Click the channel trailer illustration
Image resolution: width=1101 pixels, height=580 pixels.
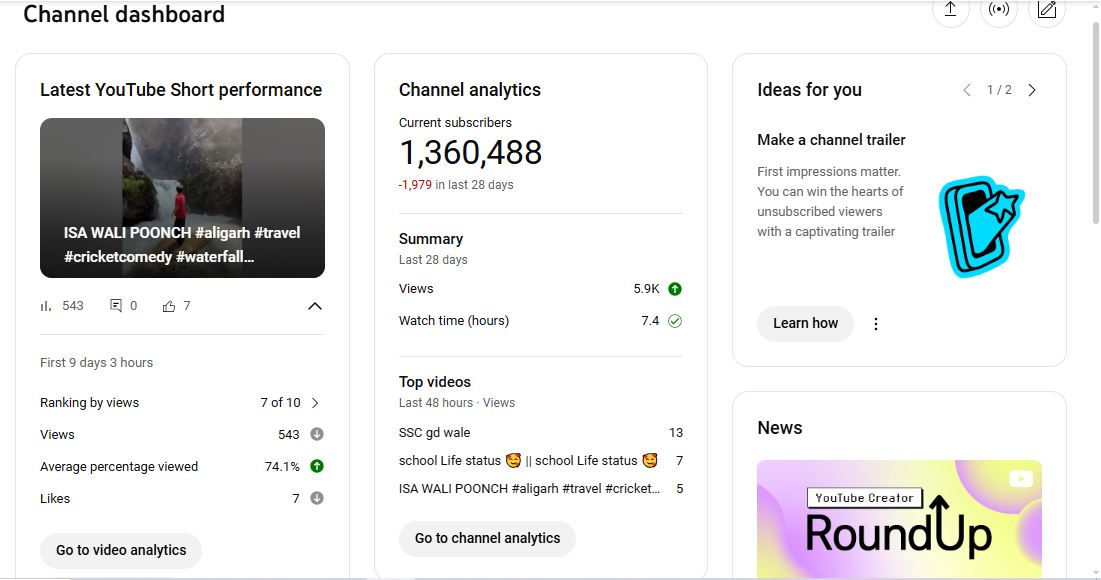pyautogui.click(x=981, y=226)
